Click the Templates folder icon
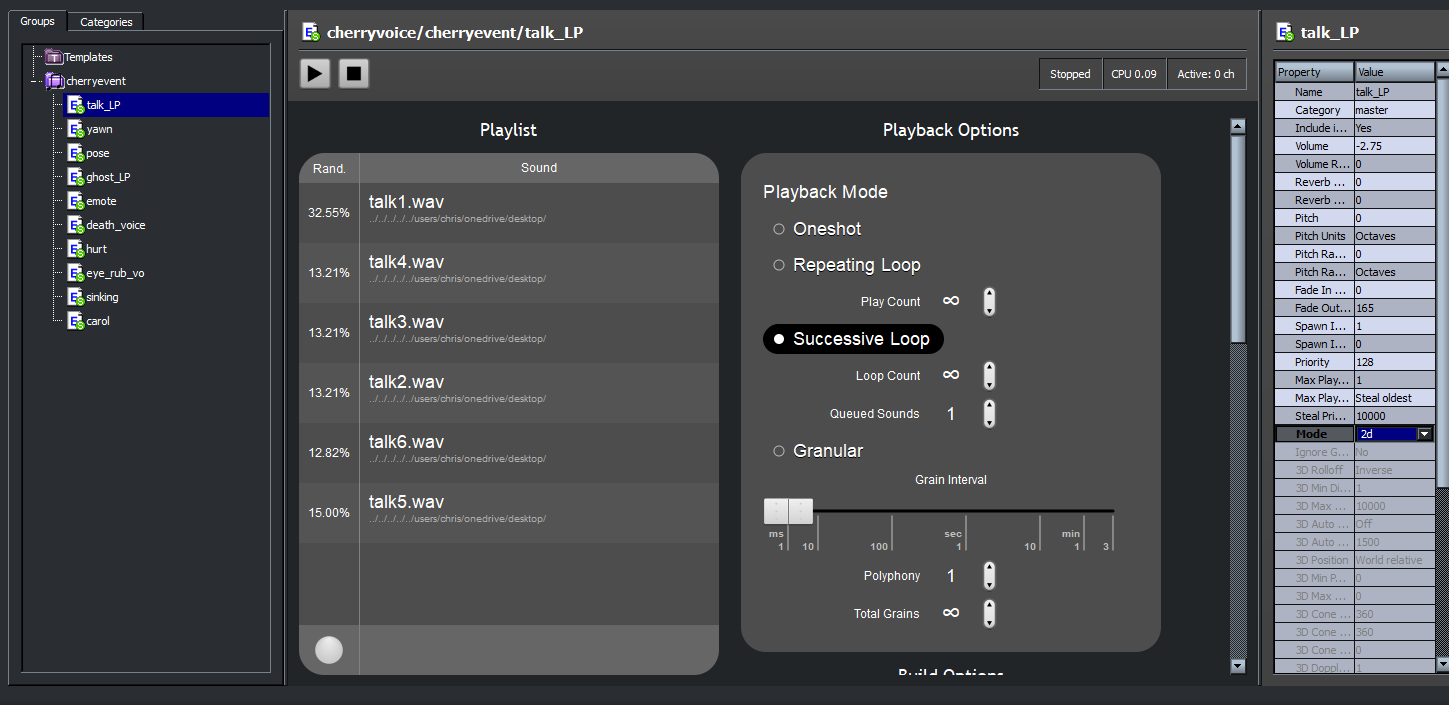This screenshot has width=1449, height=705. 54,57
